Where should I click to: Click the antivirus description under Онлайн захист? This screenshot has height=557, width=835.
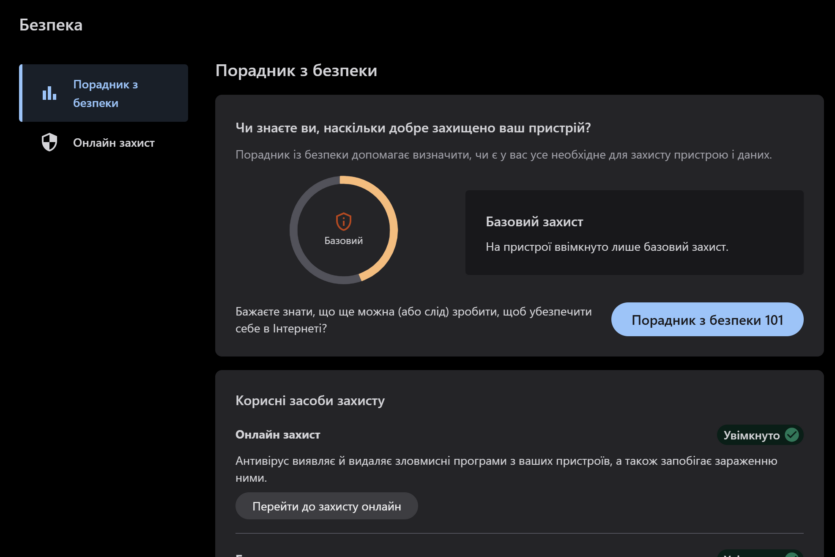506,469
